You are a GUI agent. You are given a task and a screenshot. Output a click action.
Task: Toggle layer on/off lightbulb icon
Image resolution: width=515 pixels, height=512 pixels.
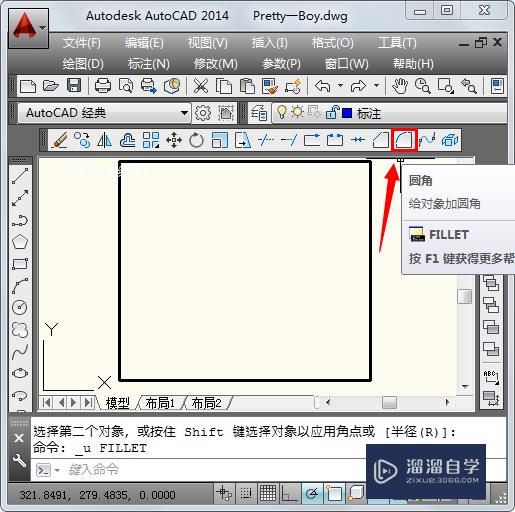[x=282, y=113]
